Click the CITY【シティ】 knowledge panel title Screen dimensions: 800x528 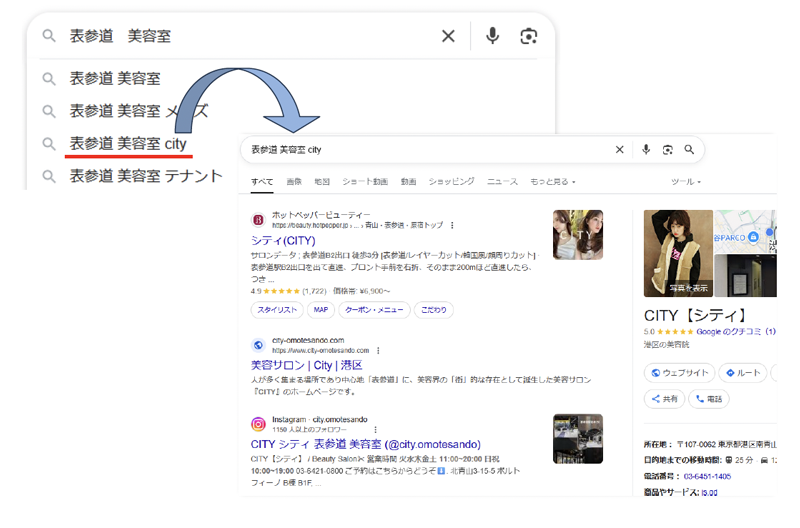pos(696,315)
